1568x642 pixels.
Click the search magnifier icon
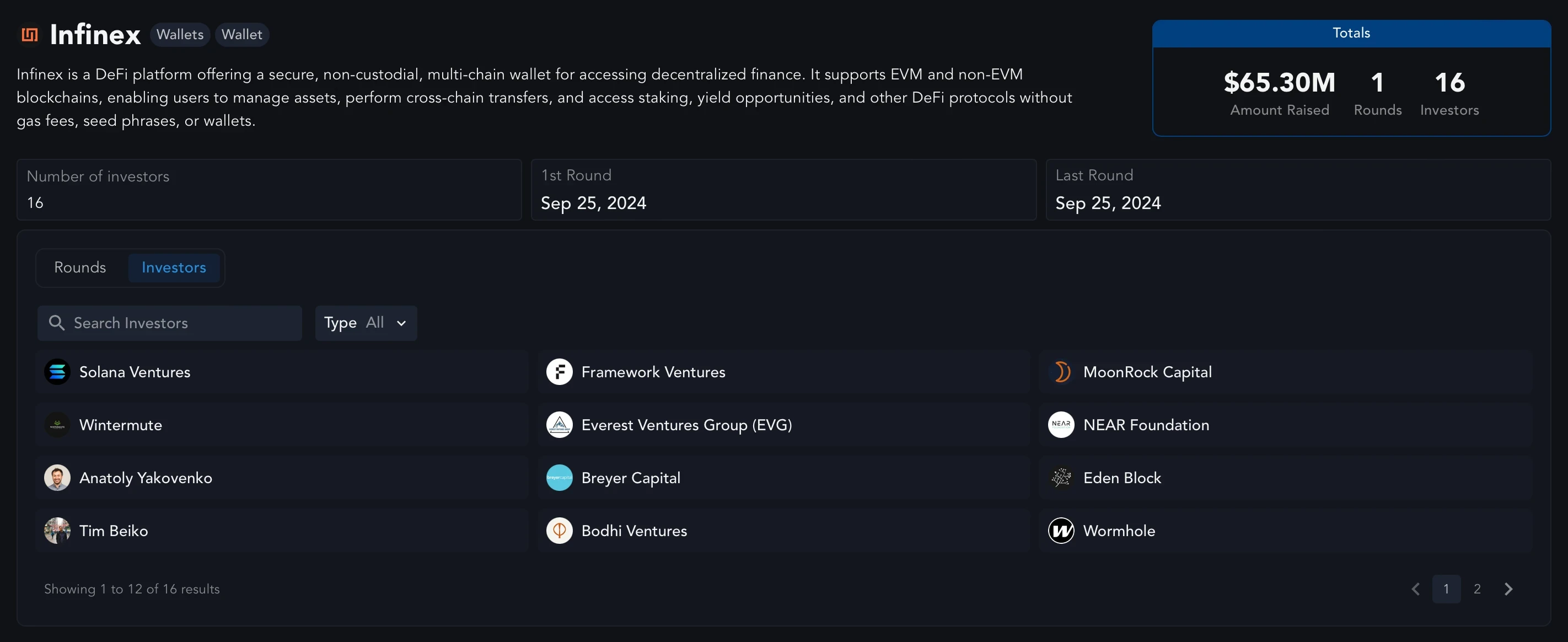click(57, 323)
